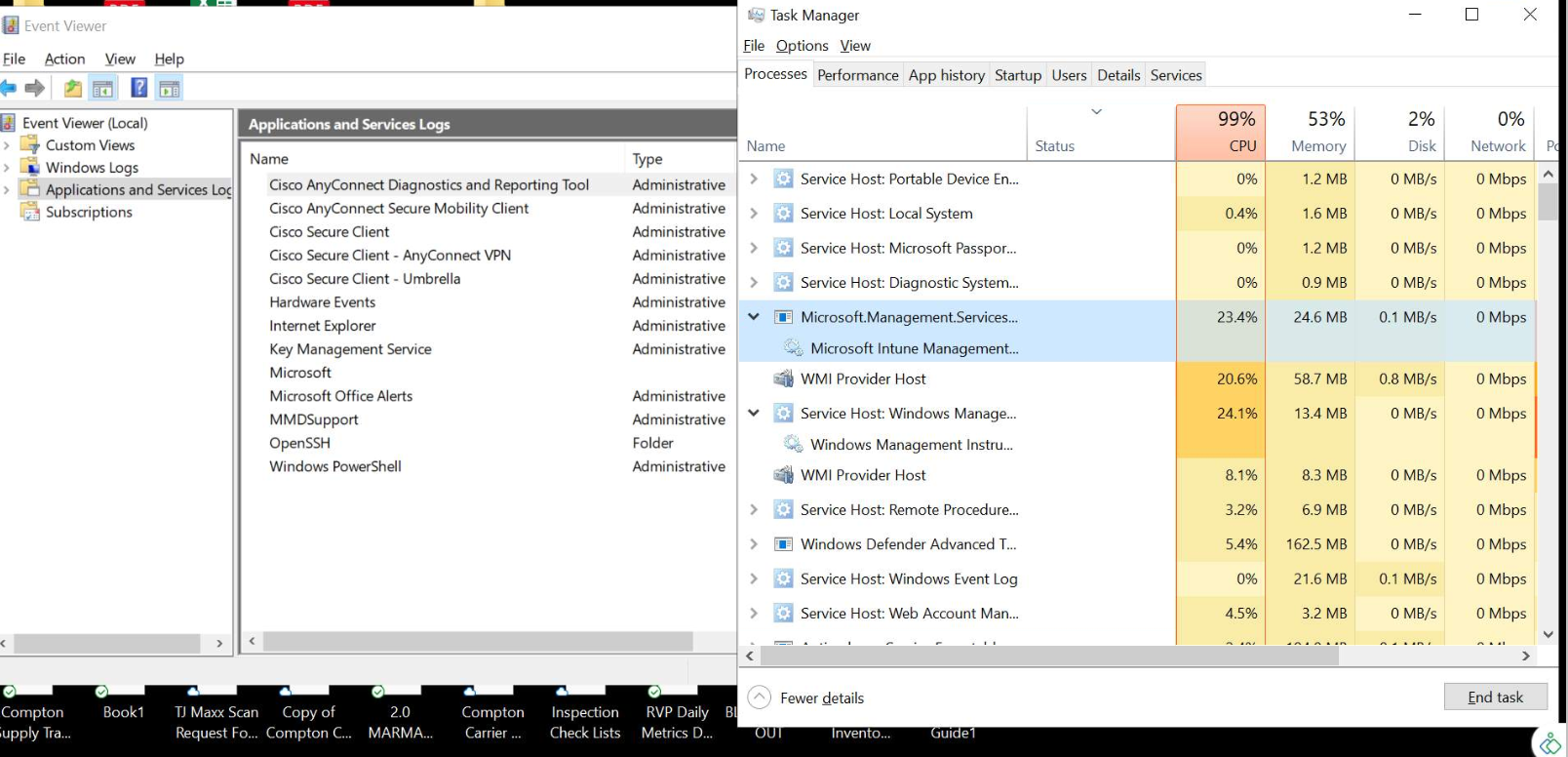Viewport: 1568px width, 757px height.
Task: Click right arrow of tree pane scrollbar
Action: click(x=219, y=644)
